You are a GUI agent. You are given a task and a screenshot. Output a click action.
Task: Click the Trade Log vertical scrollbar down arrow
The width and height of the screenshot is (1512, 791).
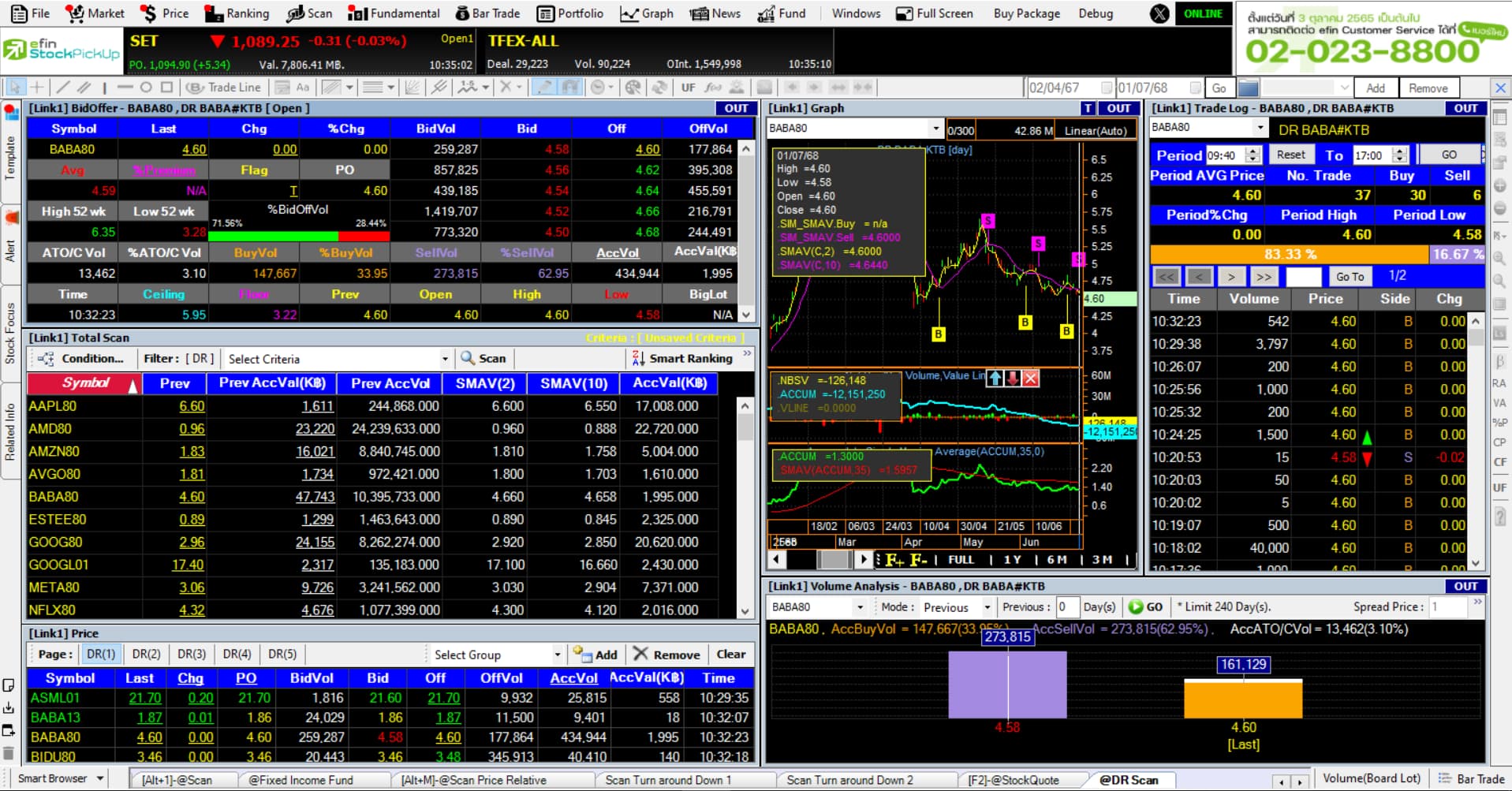click(x=1476, y=563)
